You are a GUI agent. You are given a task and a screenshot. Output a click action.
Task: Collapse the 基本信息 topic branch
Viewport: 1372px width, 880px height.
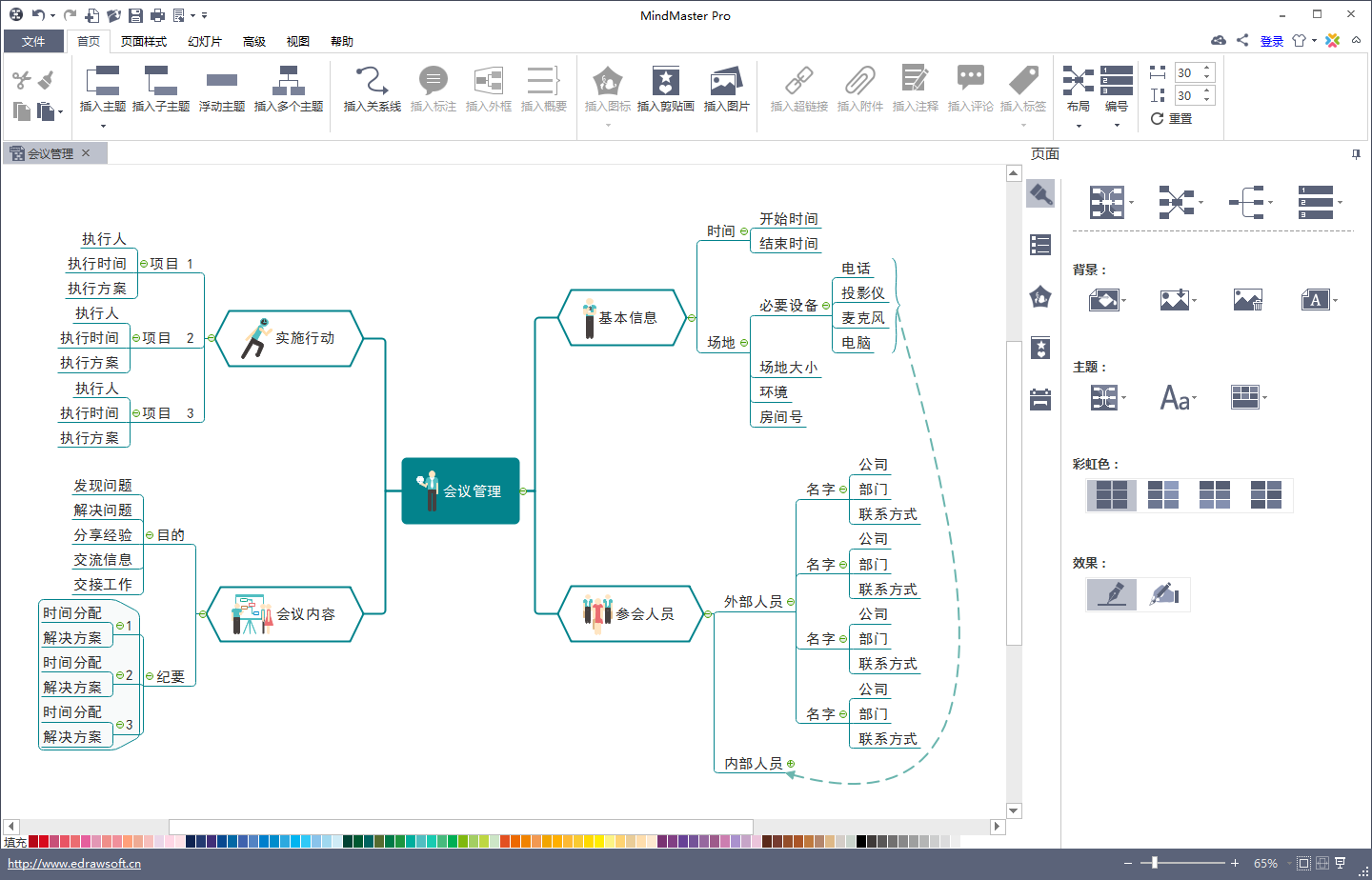click(x=692, y=318)
